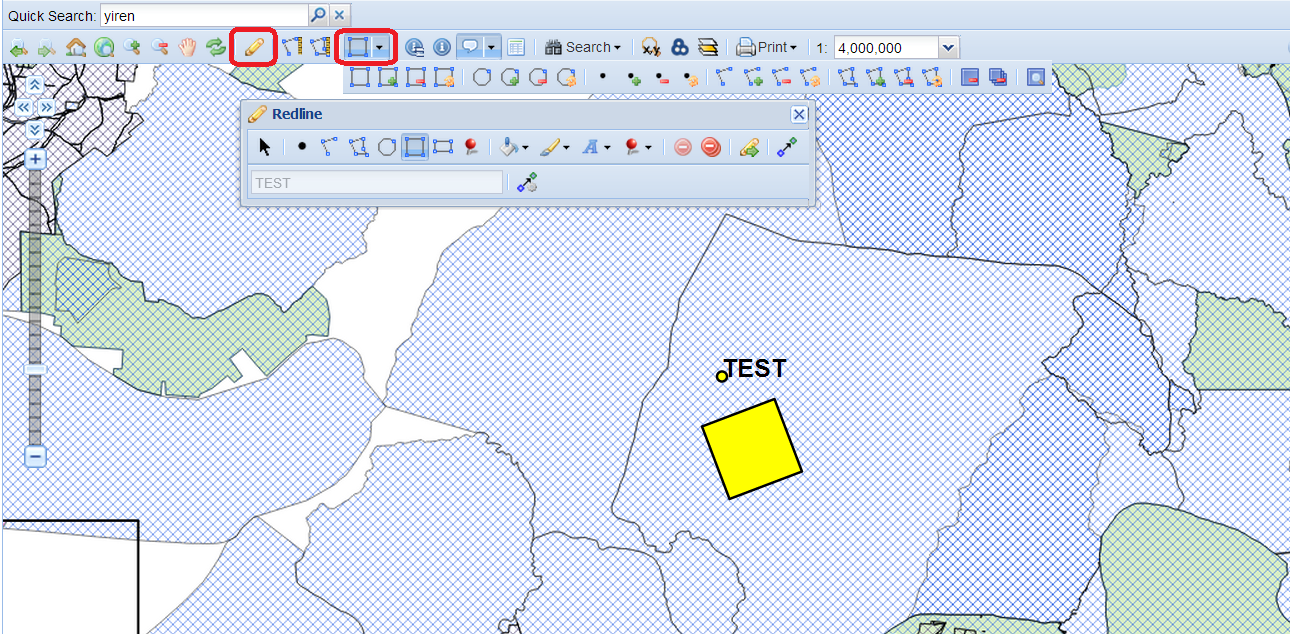Screen dimensions: 1290x634
Task: Go back to the previous map extent
Action: click(18, 47)
